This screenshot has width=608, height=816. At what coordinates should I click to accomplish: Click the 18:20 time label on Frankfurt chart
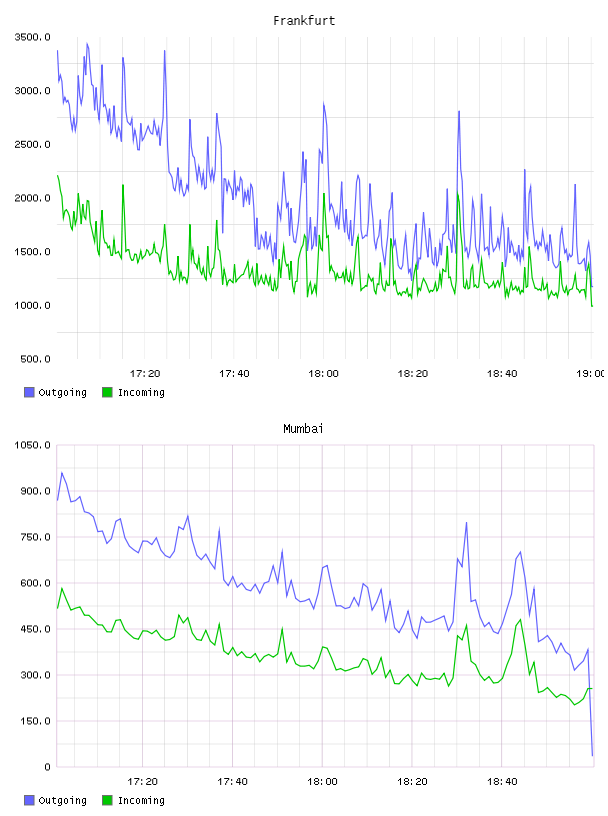413,373
